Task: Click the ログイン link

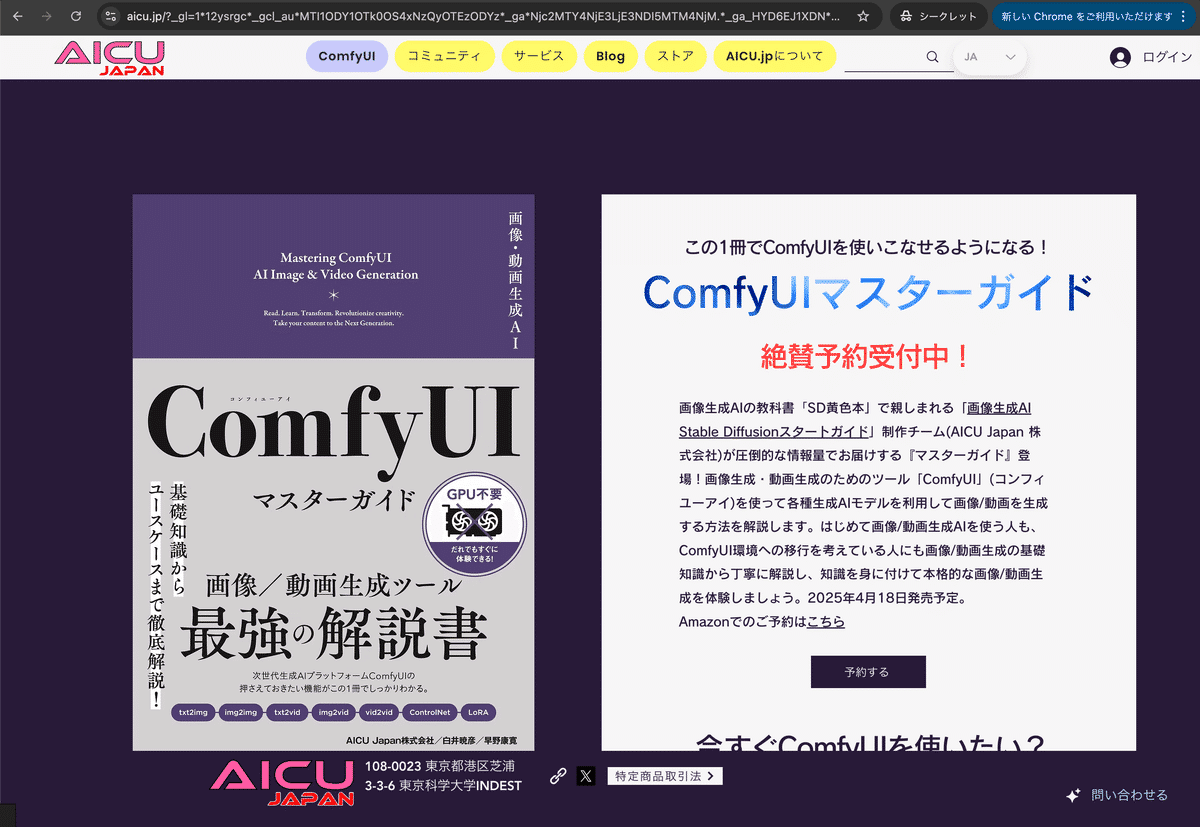Action: tap(1167, 57)
